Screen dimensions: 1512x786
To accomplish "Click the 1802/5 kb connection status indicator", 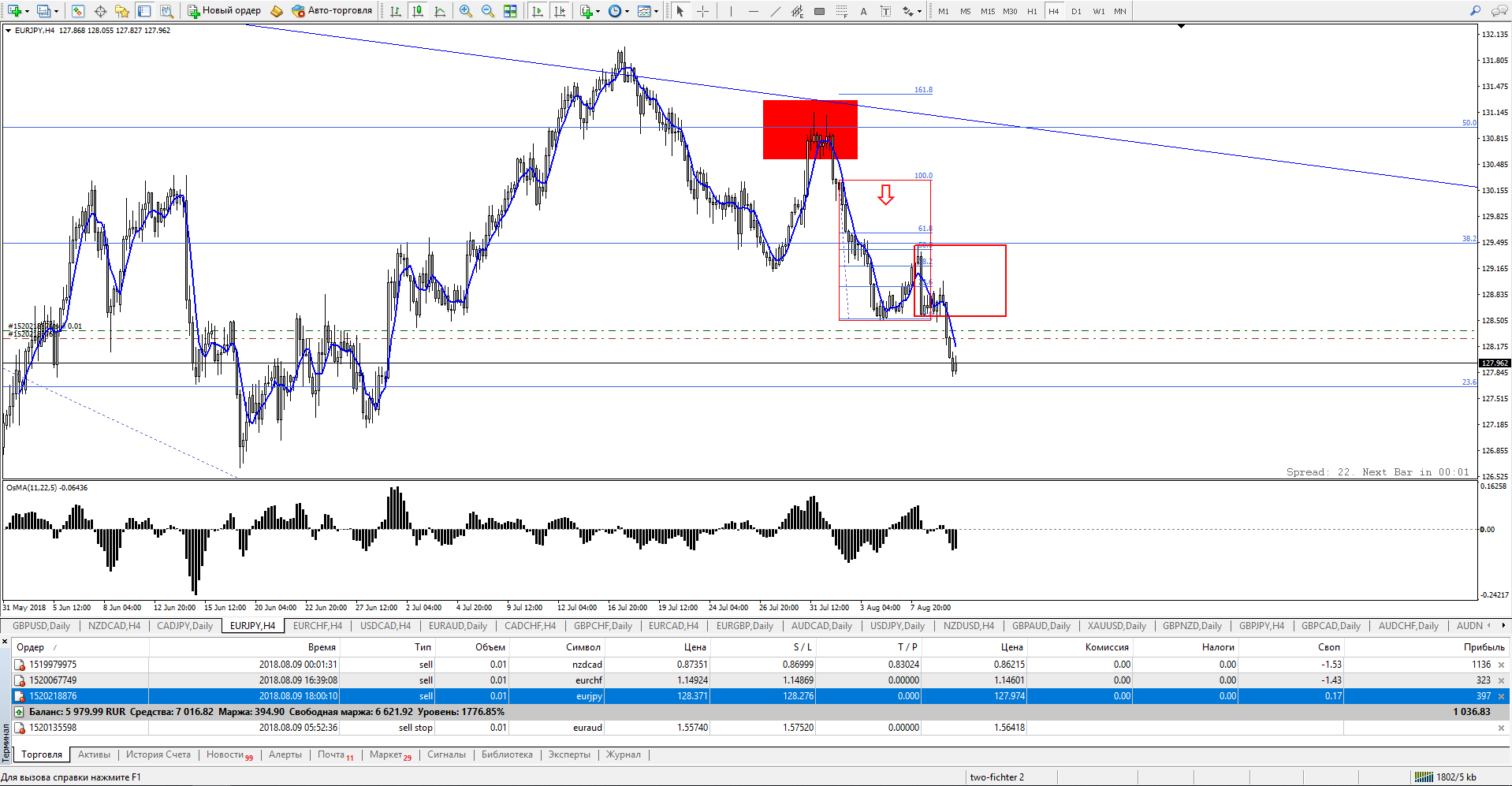I will click(x=1446, y=777).
